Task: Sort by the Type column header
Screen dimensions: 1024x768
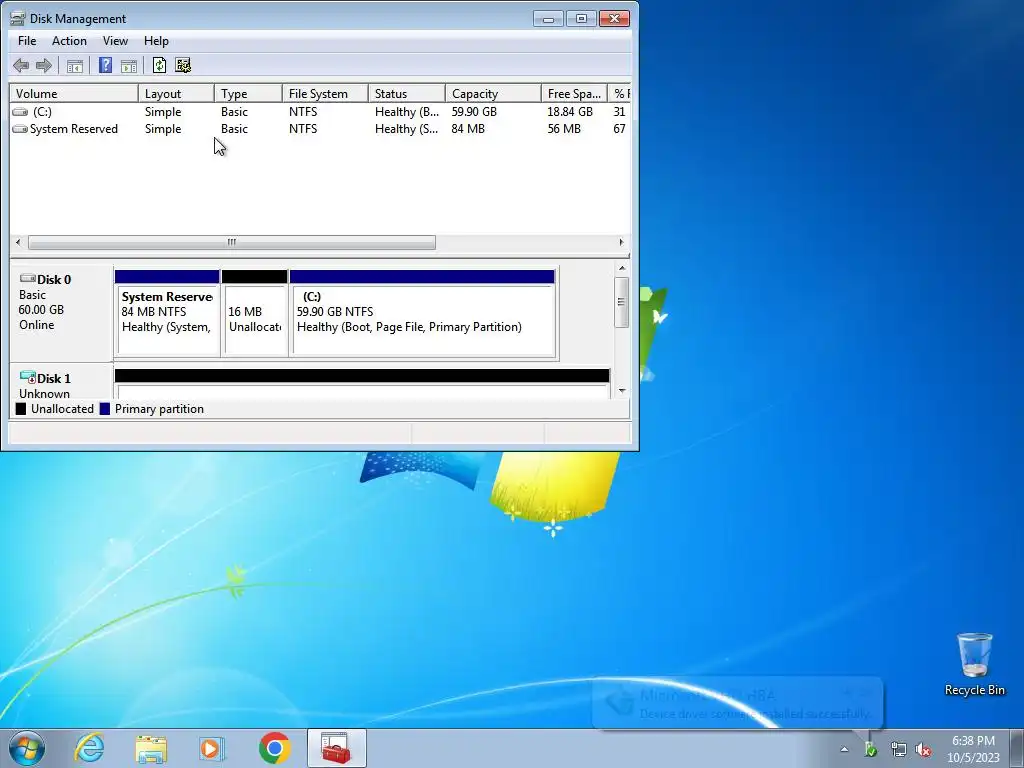Action: (x=249, y=93)
